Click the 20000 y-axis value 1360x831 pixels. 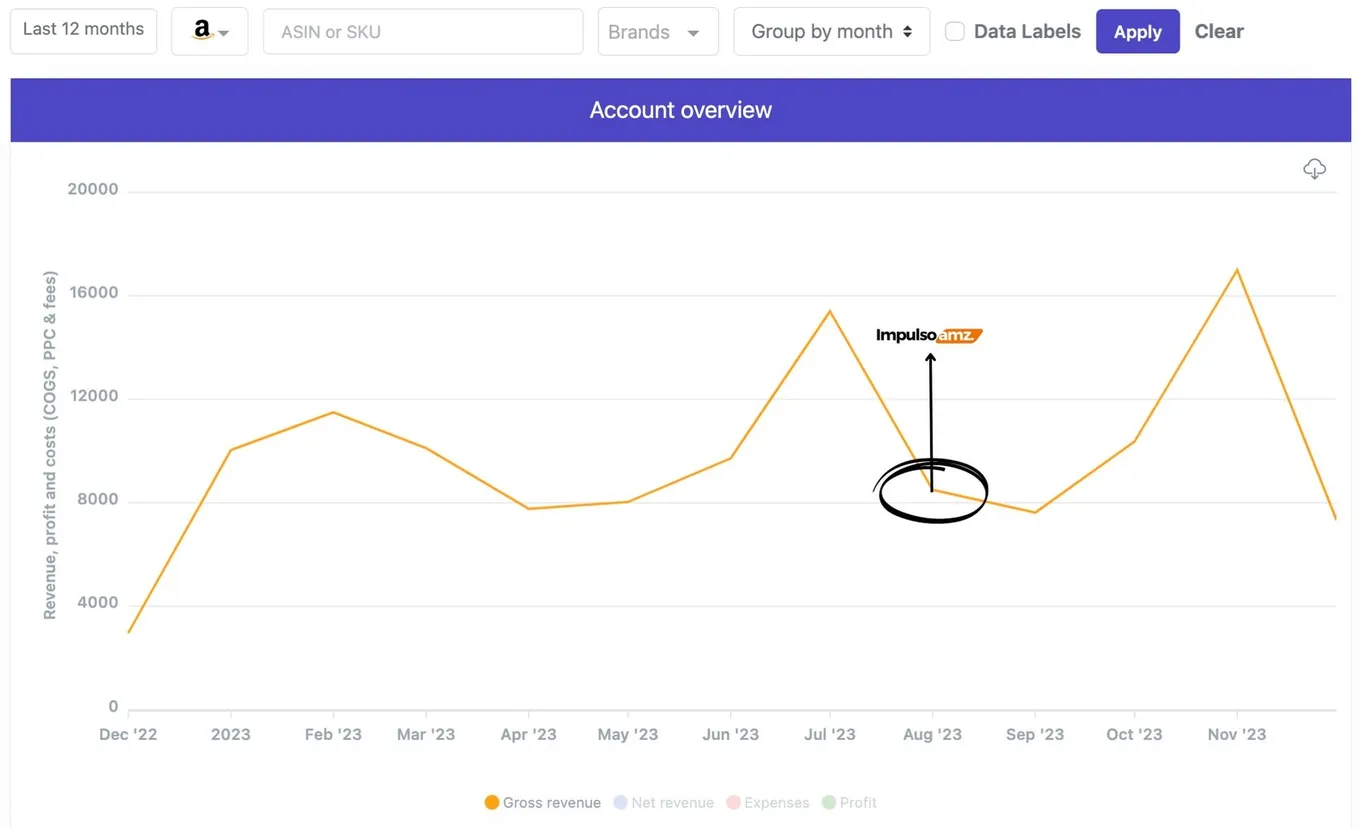[x=93, y=189]
